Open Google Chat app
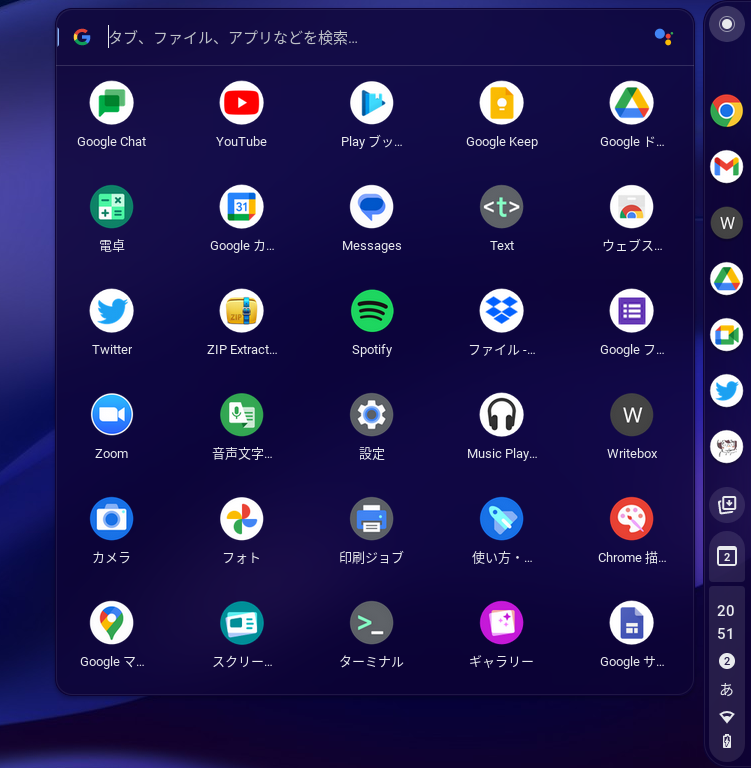 (x=112, y=103)
